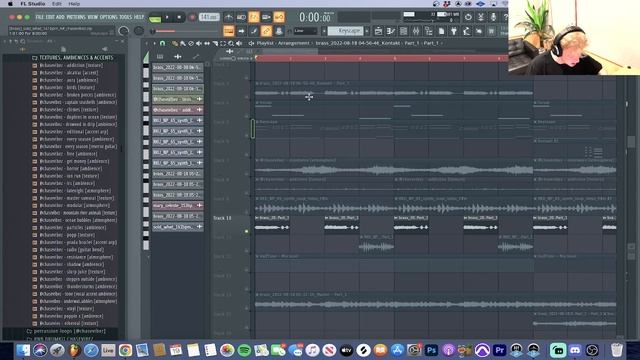Open the Line snap dropdown
640x360 pixels.
[305, 31]
